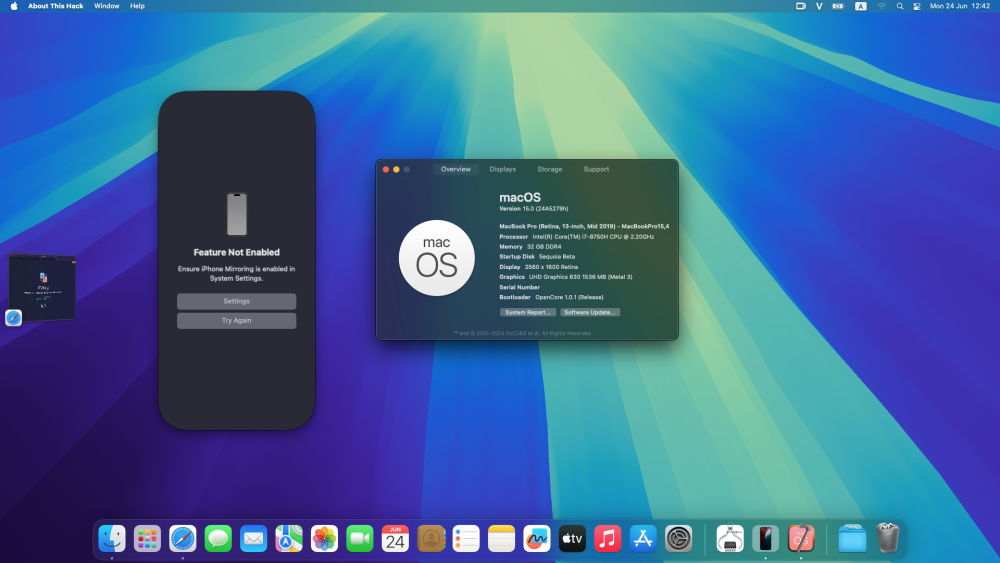1000x563 pixels.
Task: Close the About This Hack window
Action: click(x=386, y=170)
